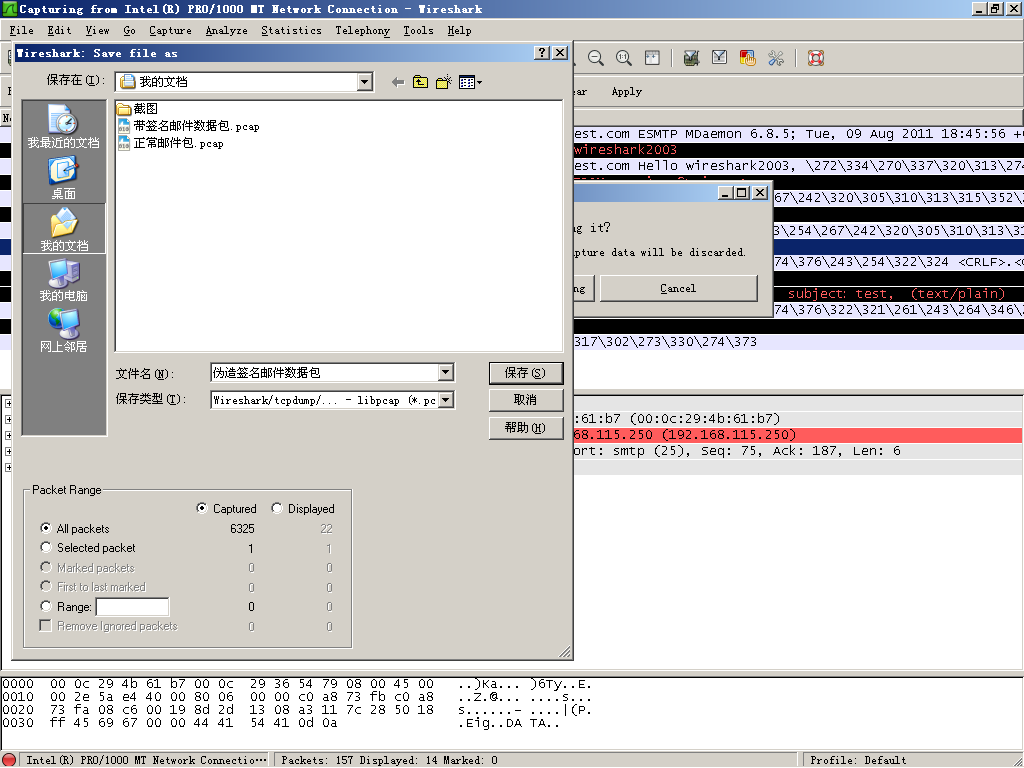Select 我最近的文档 in the places sidebar

[63, 126]
